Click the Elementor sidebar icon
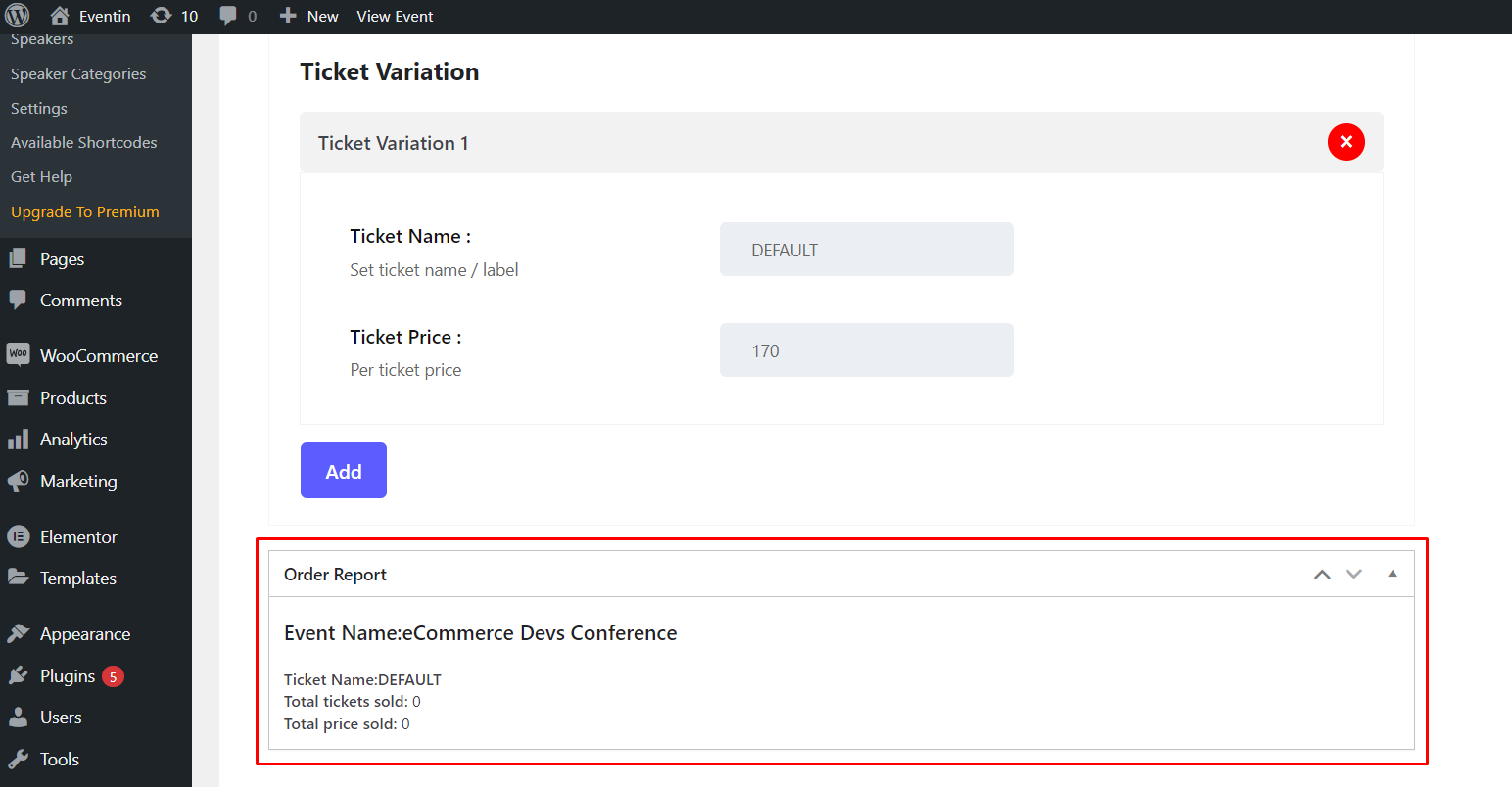The image size is (1512, 787). [19, 536]
